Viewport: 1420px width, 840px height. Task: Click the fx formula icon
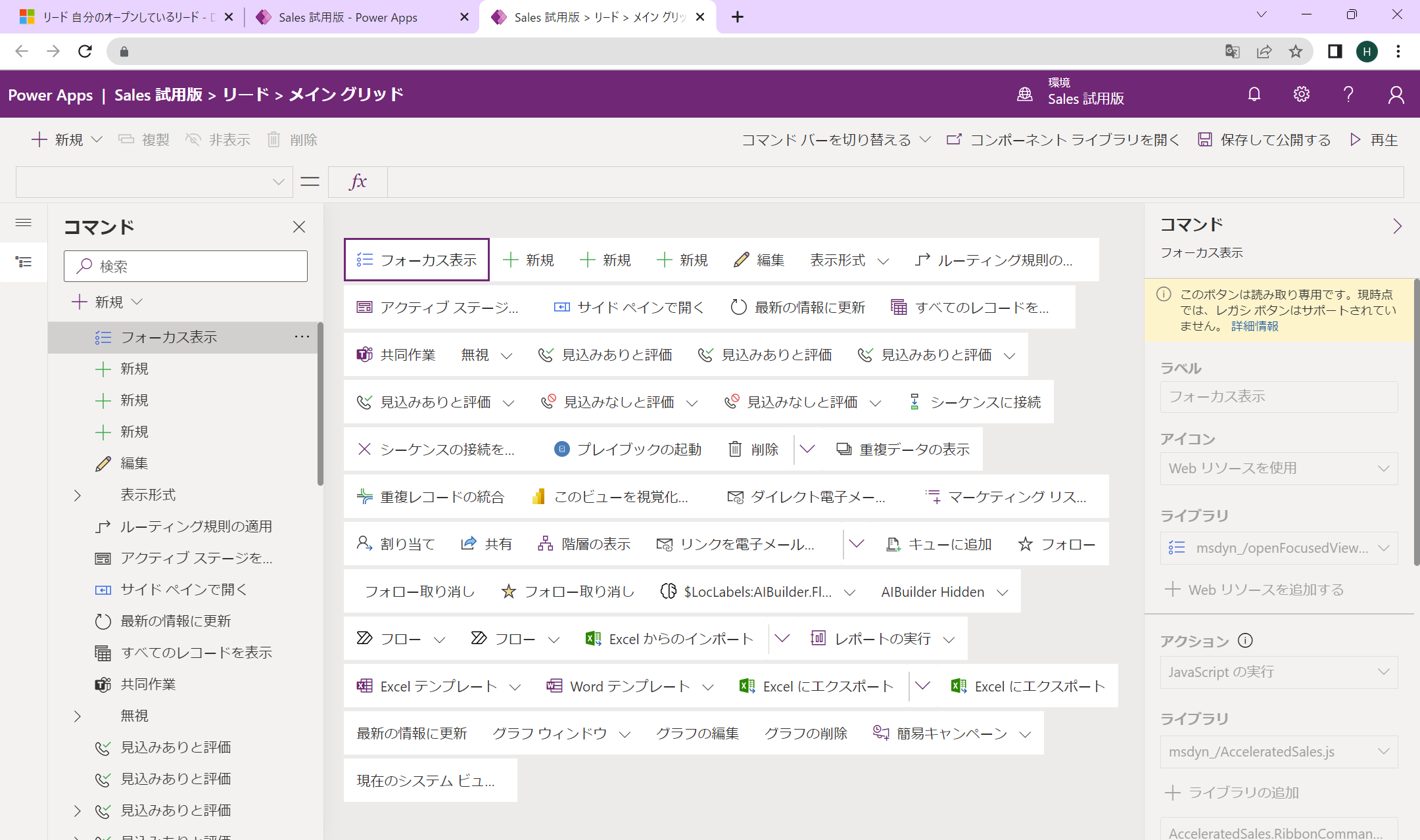(x=358, y=181)
